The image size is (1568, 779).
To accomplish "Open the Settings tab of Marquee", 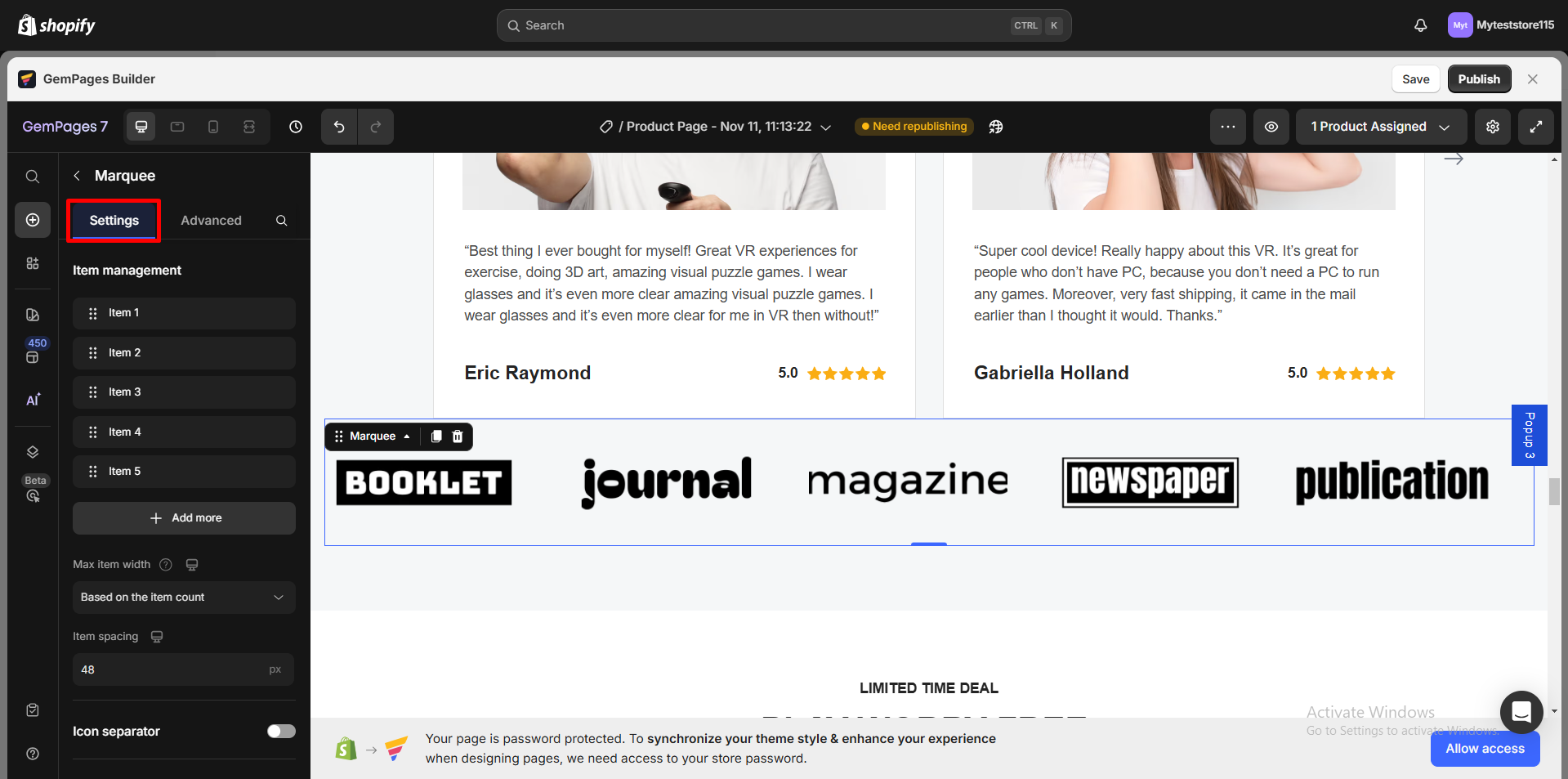I will point(114,220).
